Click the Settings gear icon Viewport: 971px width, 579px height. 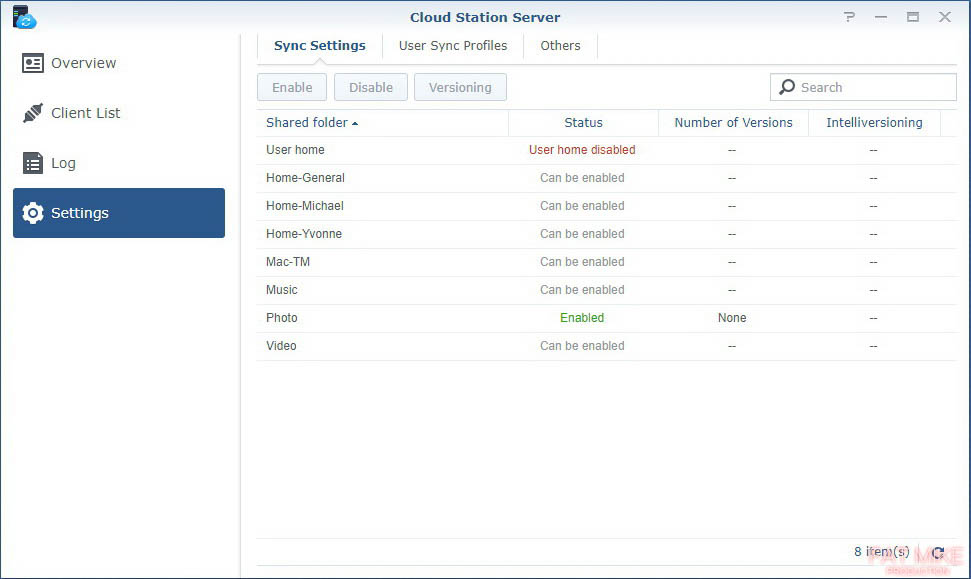(33, 213)
